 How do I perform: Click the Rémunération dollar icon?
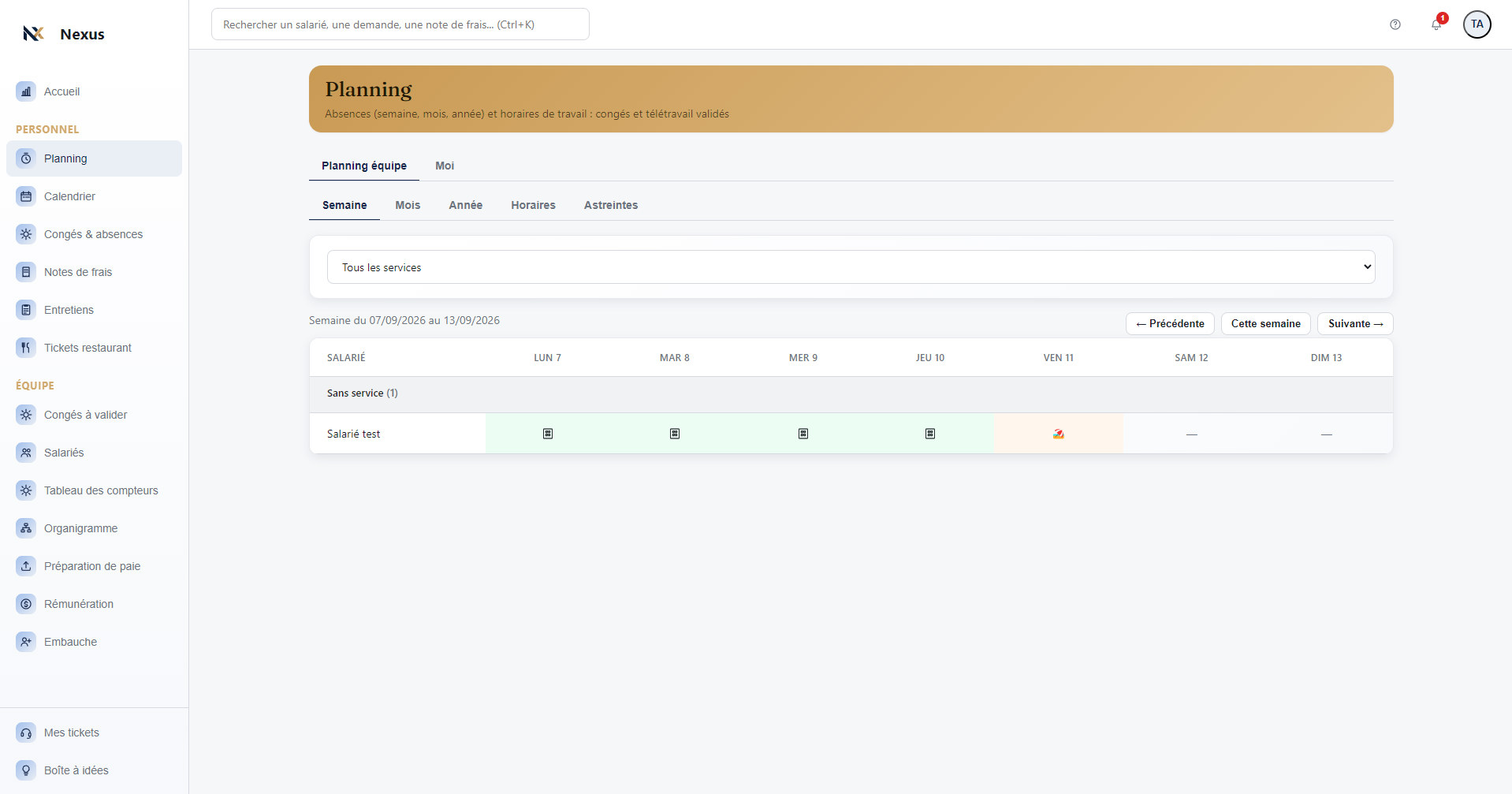click(x=26, y=604)
